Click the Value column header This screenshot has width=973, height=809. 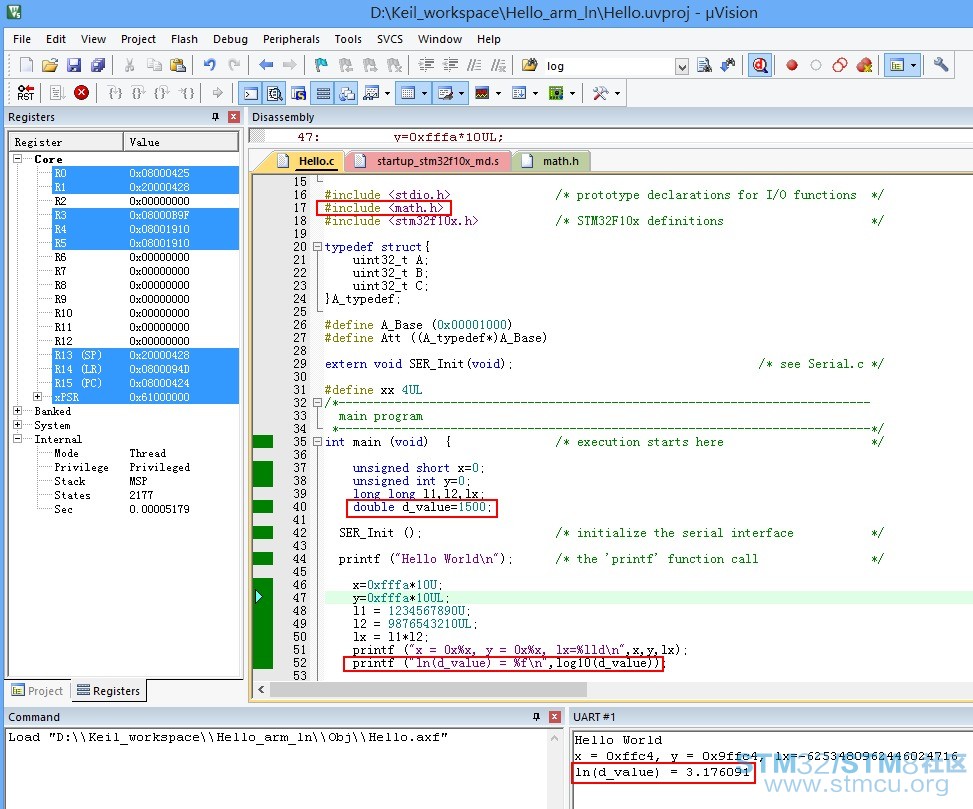(x=180, y=142)
